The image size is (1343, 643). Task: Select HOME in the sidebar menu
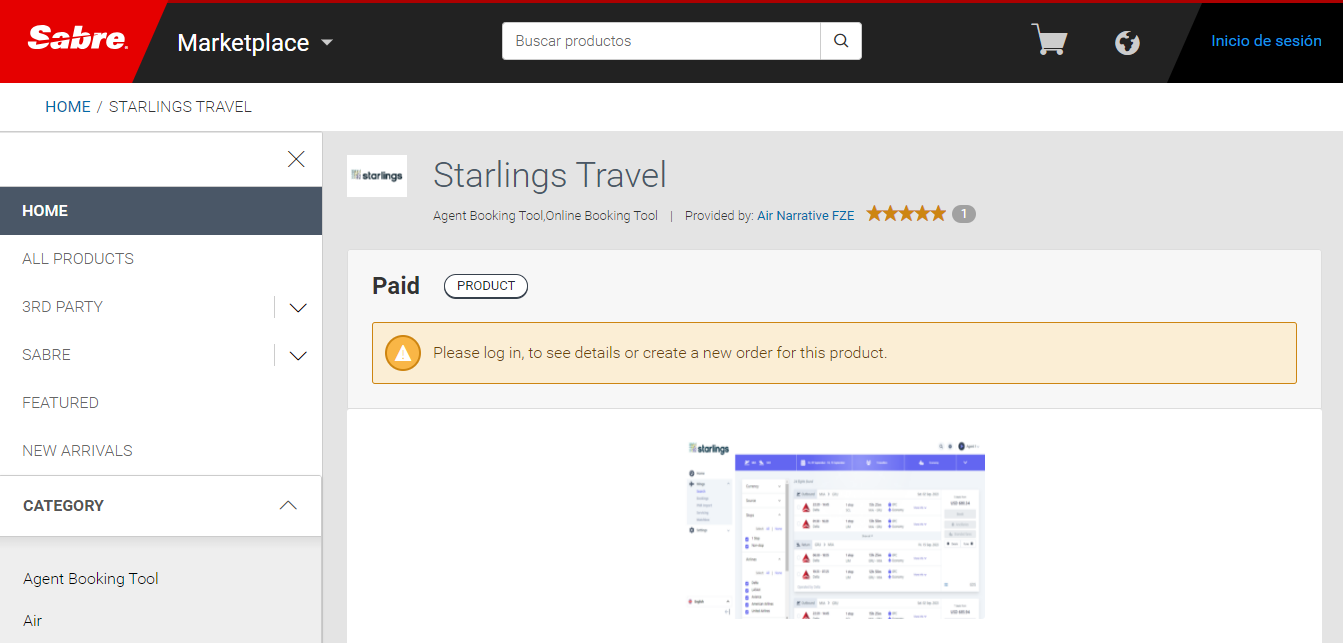coord(161,211)
